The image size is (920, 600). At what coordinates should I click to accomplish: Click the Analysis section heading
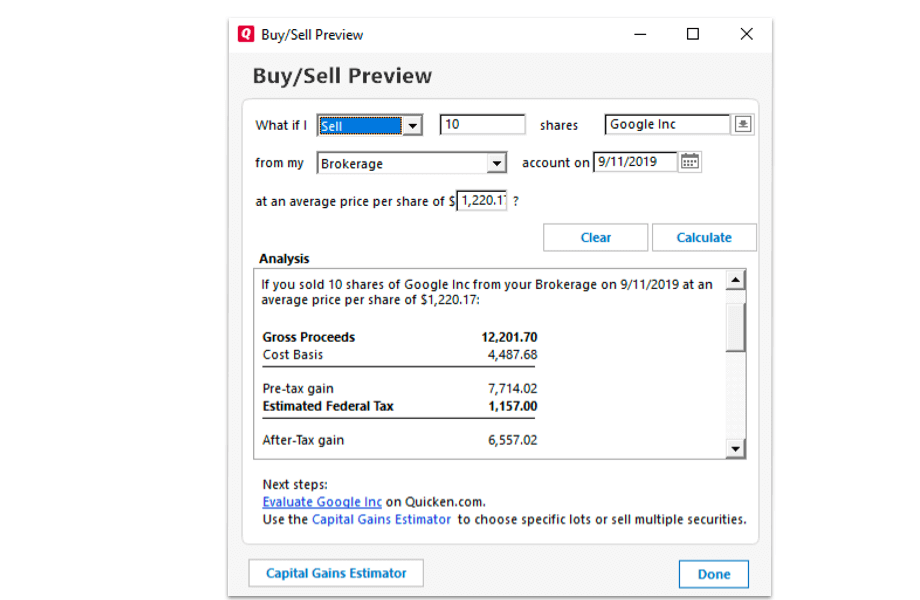click(x=284, y=259)
